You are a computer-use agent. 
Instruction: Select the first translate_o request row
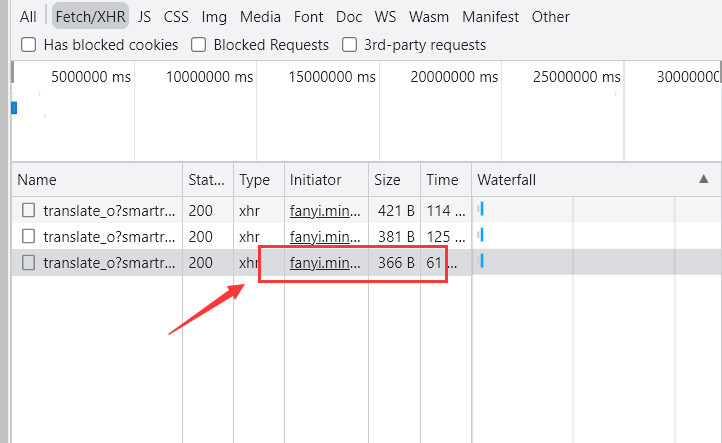[109, 210]
